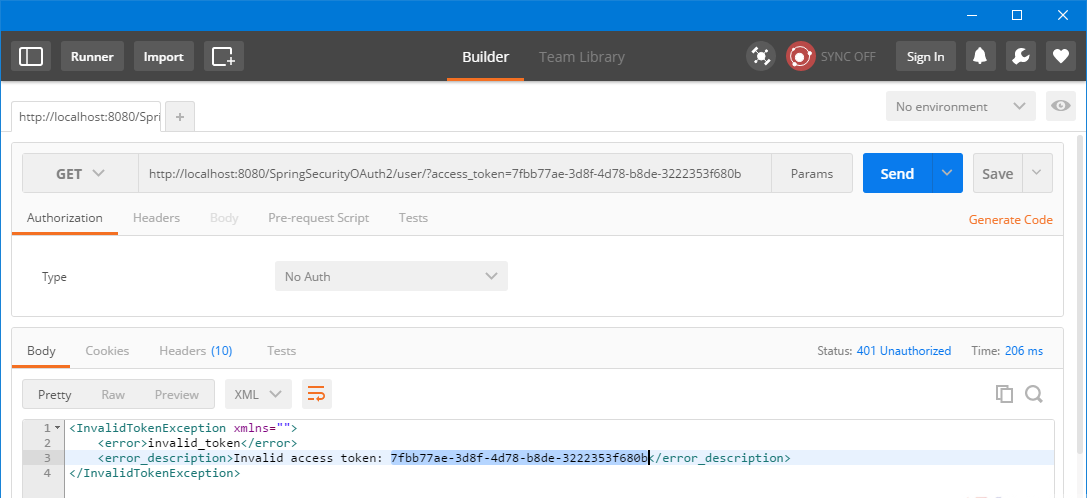Toggle line wrap in response
The image size is (1087, 498).
pos(317,394)
